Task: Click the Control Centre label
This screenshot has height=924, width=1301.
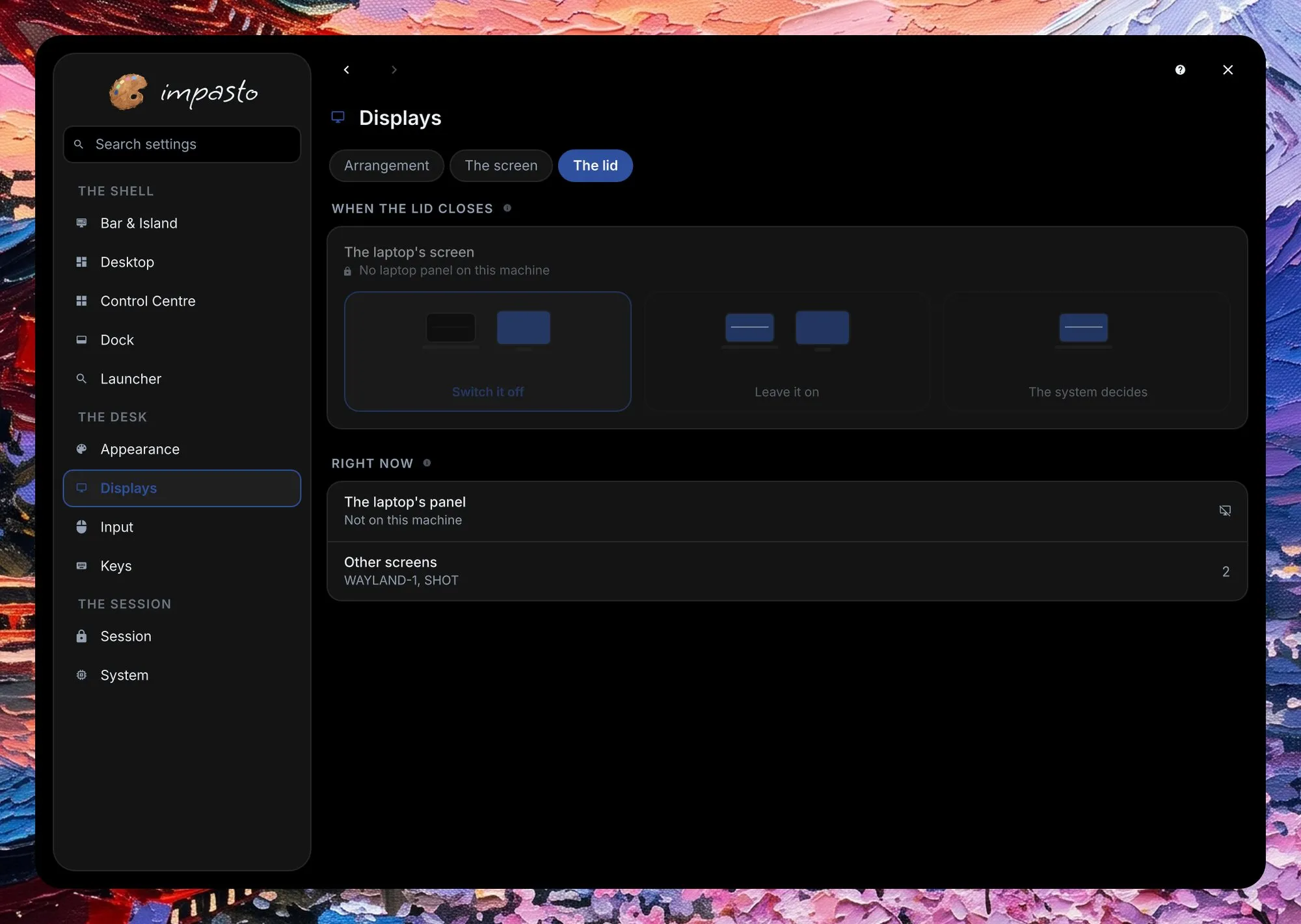Action: pyautogui.click(x=148, y=301)
